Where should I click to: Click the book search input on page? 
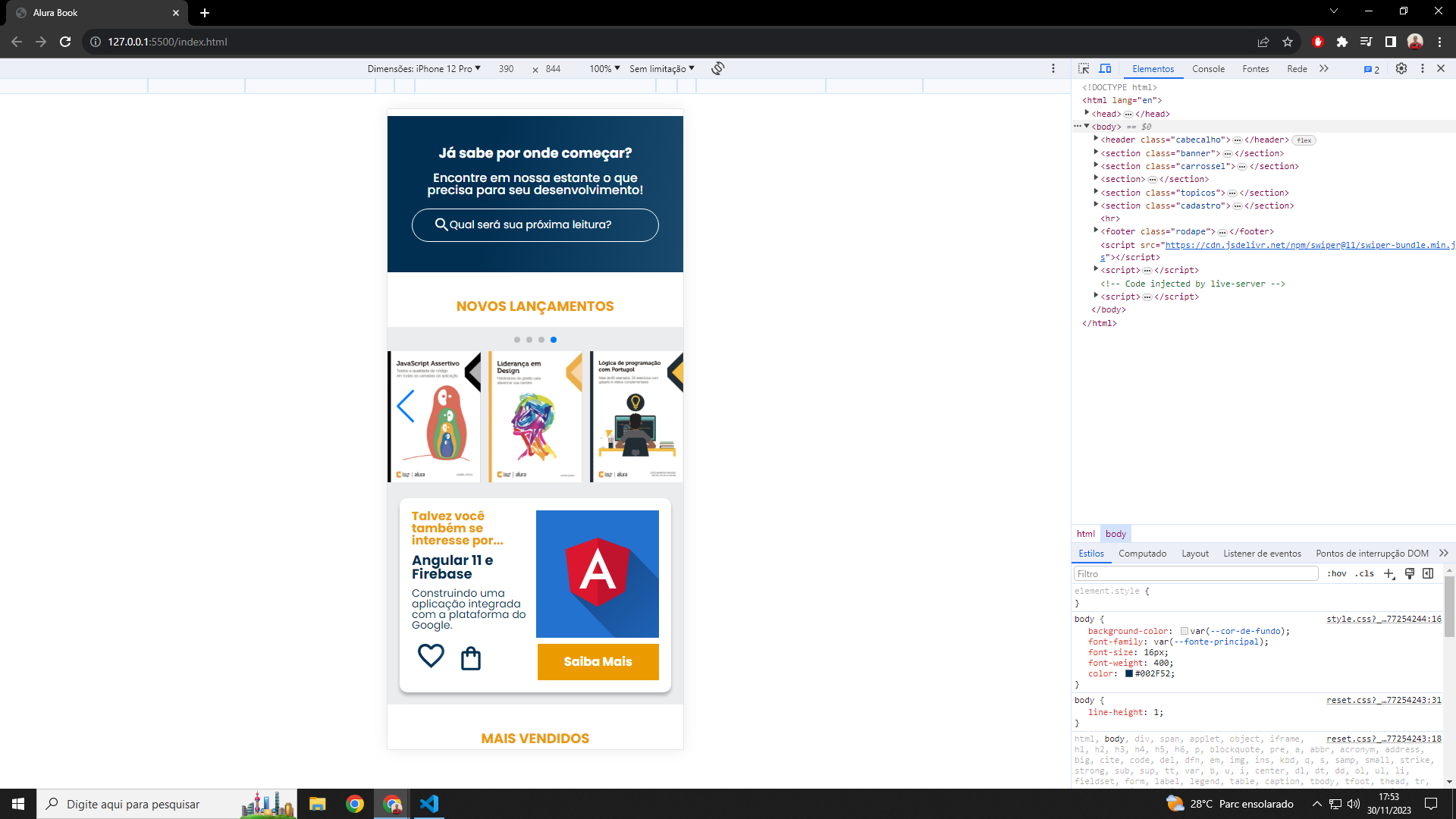[535, 225]
